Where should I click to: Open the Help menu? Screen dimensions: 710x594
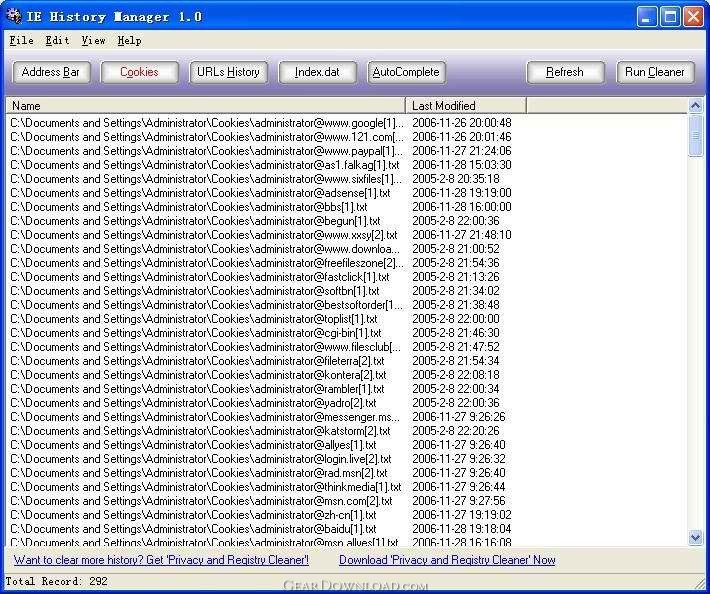129,40
